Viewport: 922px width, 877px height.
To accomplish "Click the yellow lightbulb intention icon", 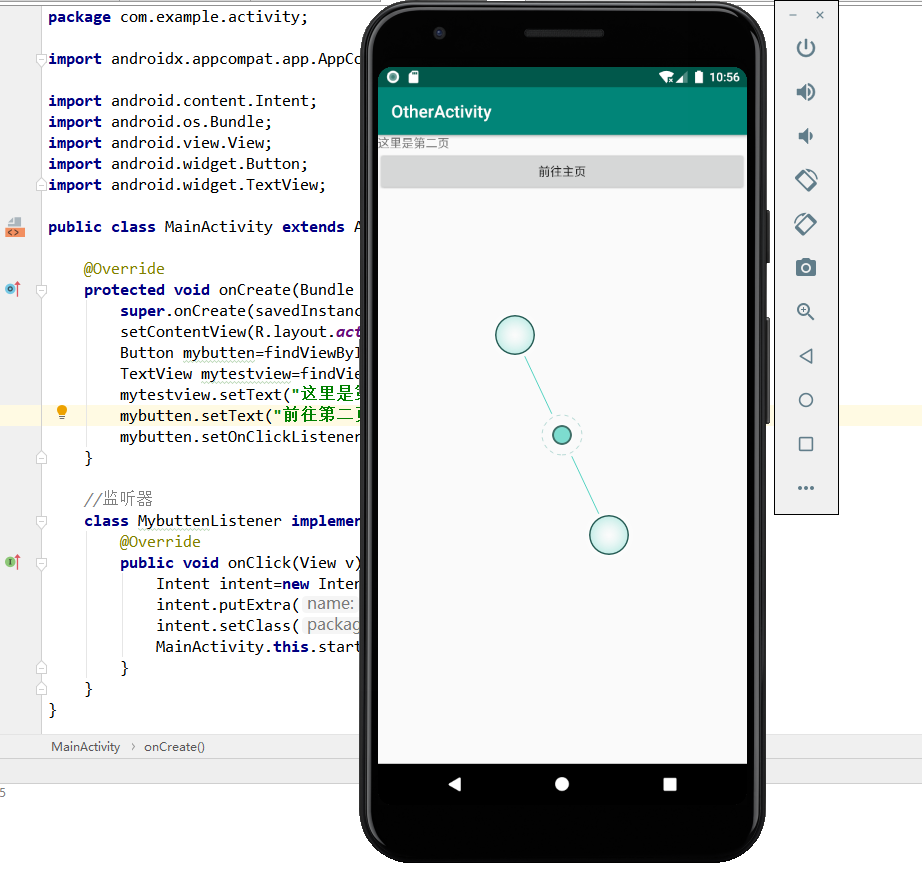I will (62, 412).
